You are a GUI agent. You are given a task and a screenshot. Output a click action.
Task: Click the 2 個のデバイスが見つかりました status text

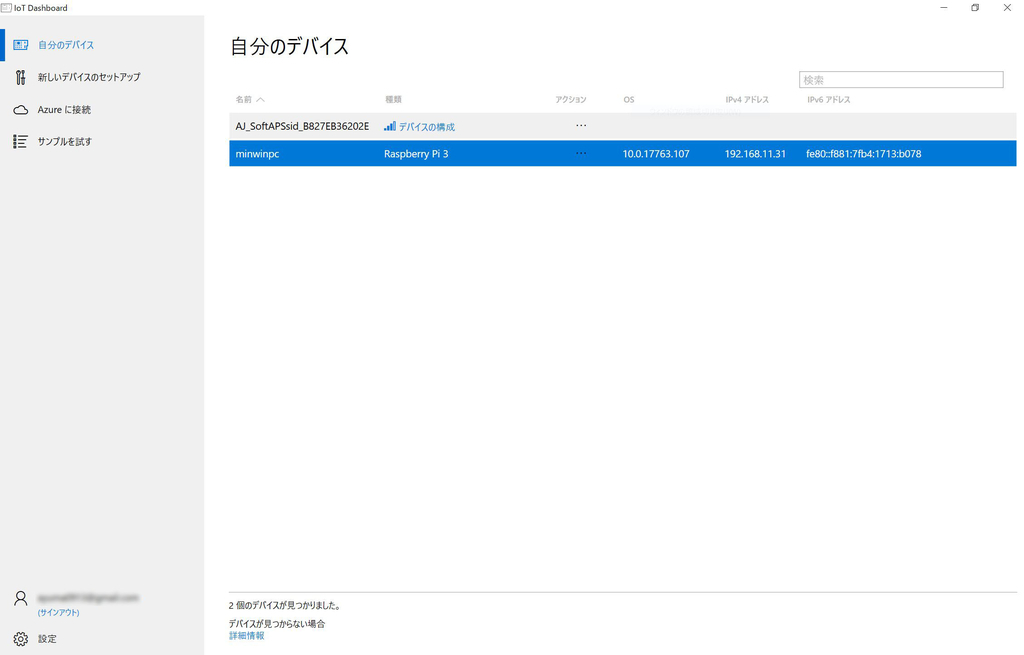[285, 605]
